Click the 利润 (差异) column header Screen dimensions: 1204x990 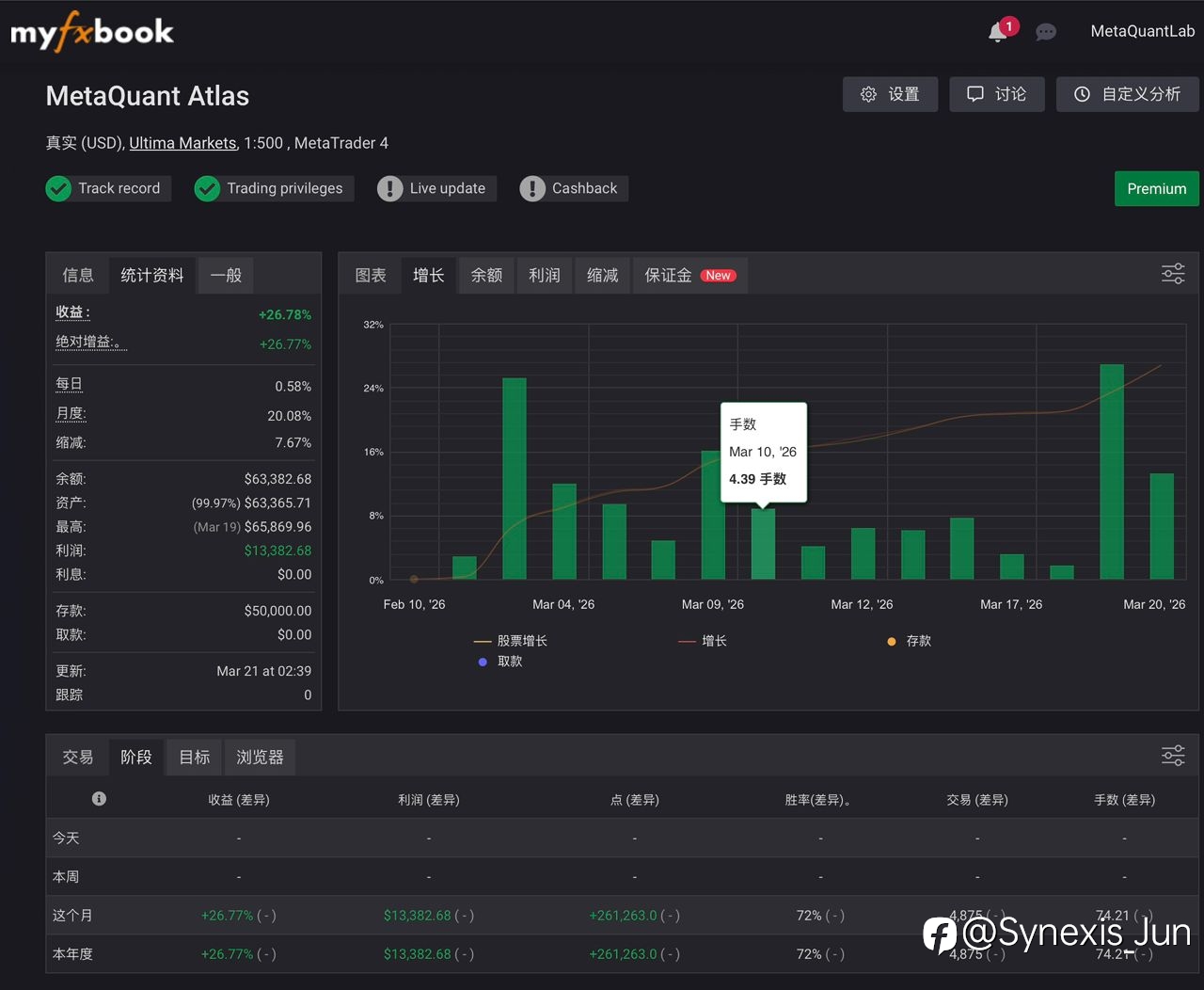click(429, 800)
